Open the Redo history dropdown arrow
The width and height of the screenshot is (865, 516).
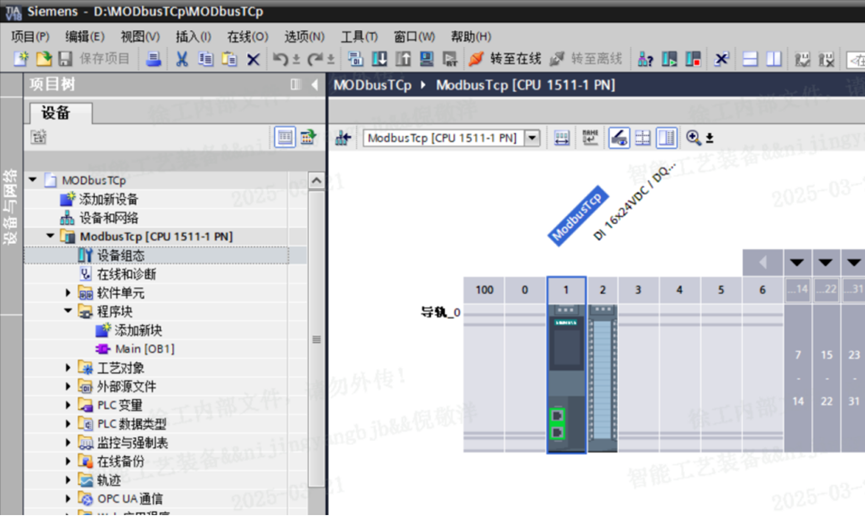331,59
